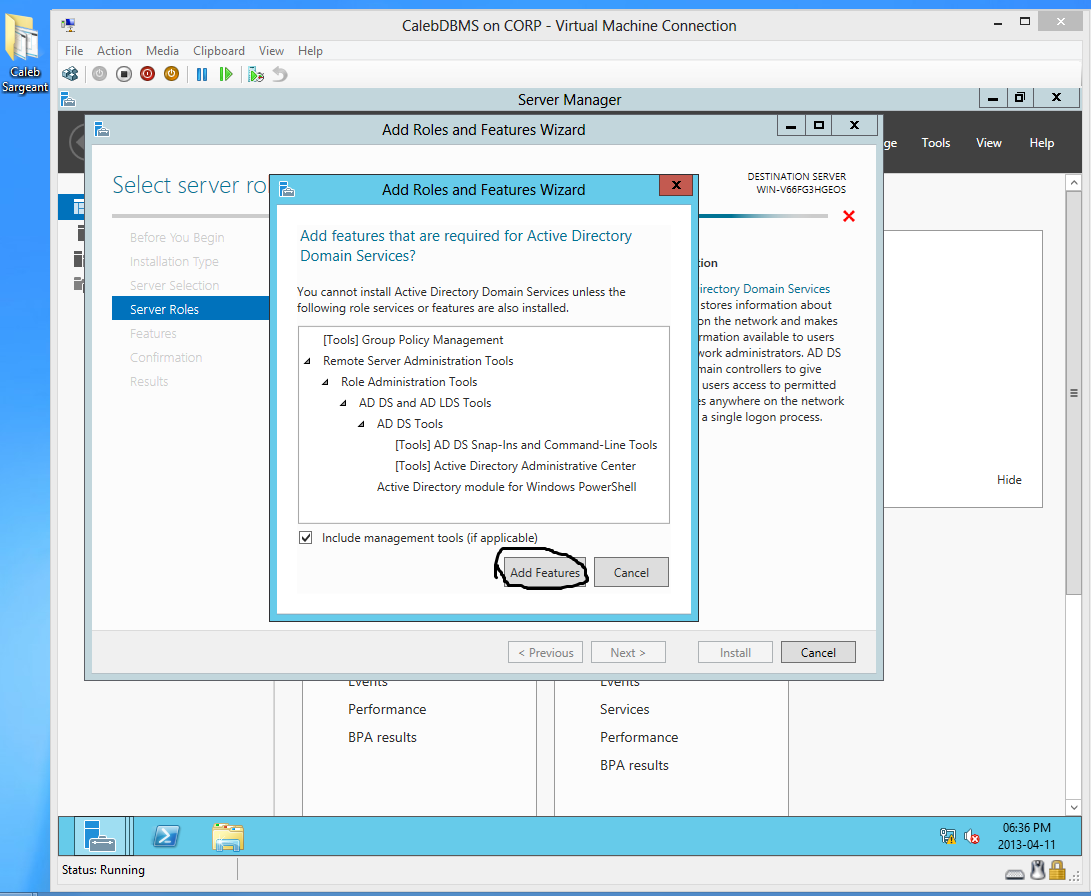This screenshot has height=896, width=1091.
Task: Collapse AD DS and AD LDS Tools node
Action: point(343,403)
